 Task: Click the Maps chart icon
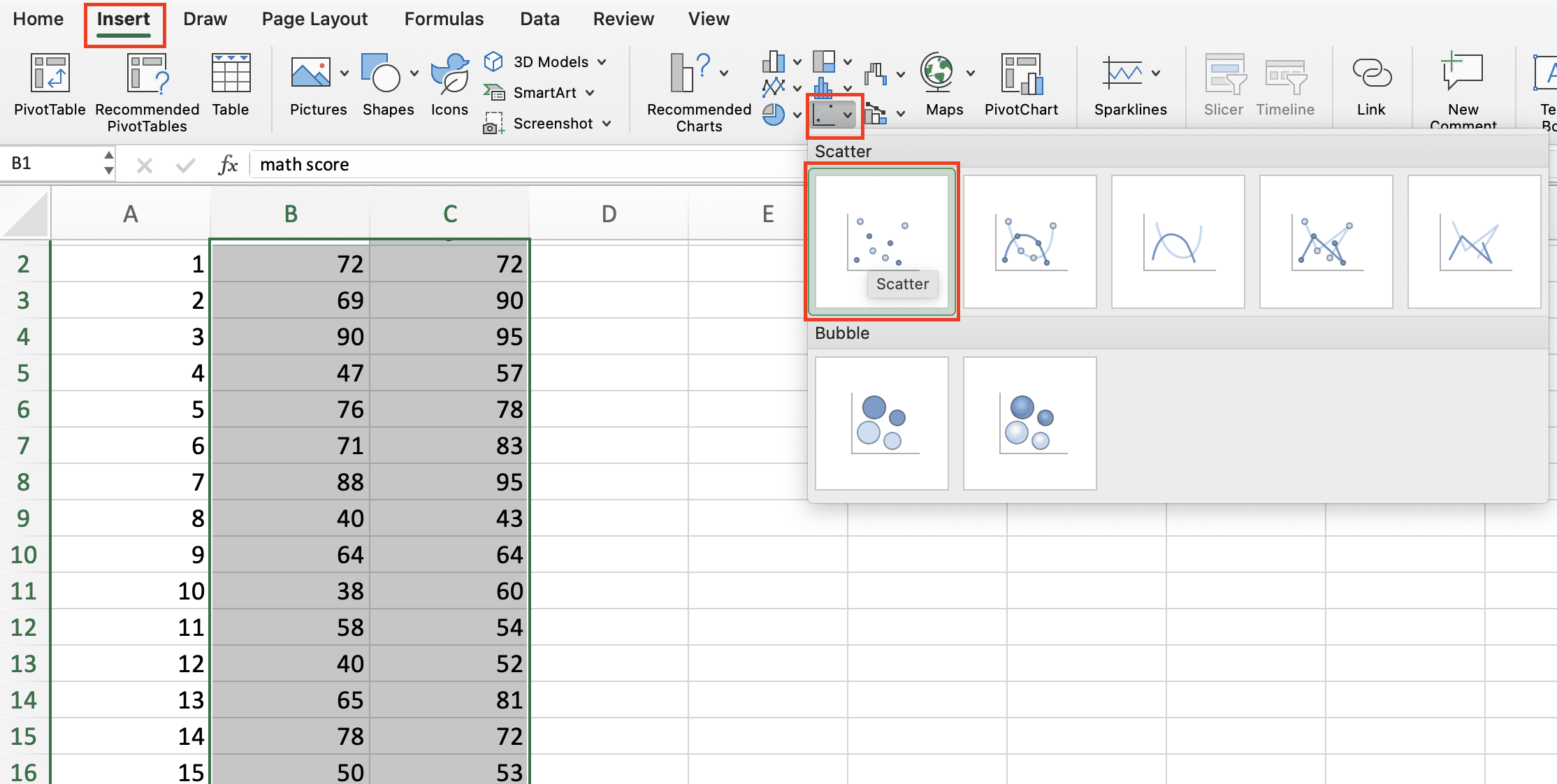click(937, 73)
